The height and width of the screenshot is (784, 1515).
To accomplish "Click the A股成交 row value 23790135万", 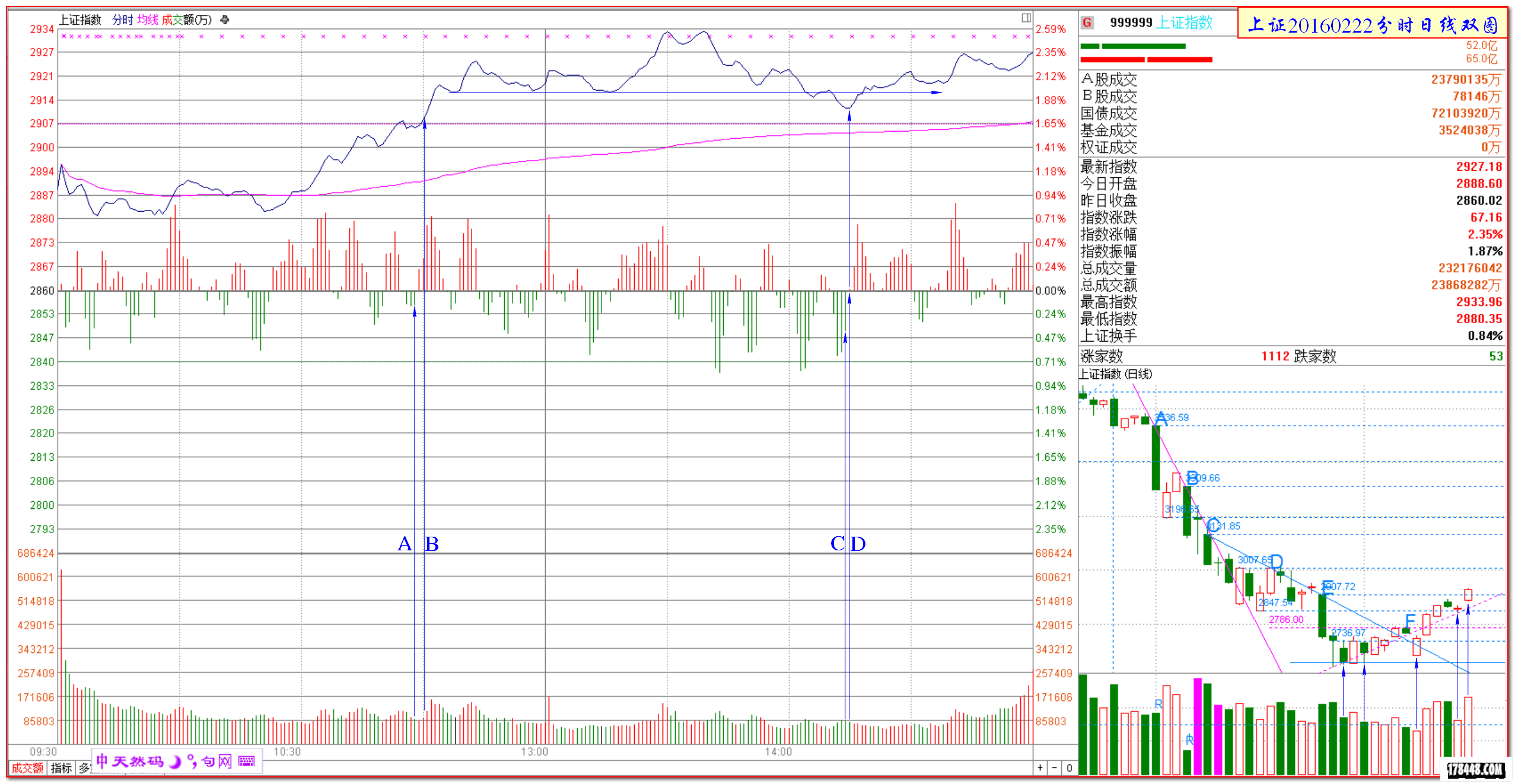I will click(x=1466, y=79).
